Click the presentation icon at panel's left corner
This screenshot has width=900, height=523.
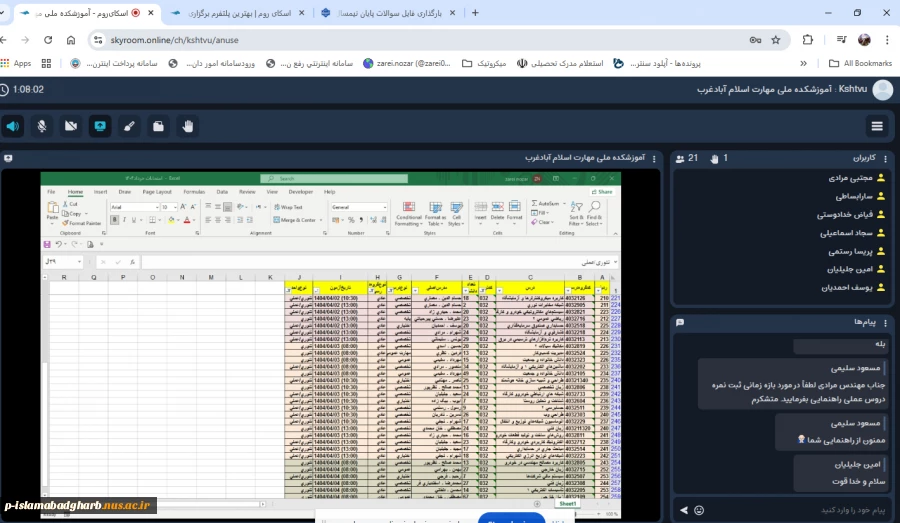click(8, 158)
